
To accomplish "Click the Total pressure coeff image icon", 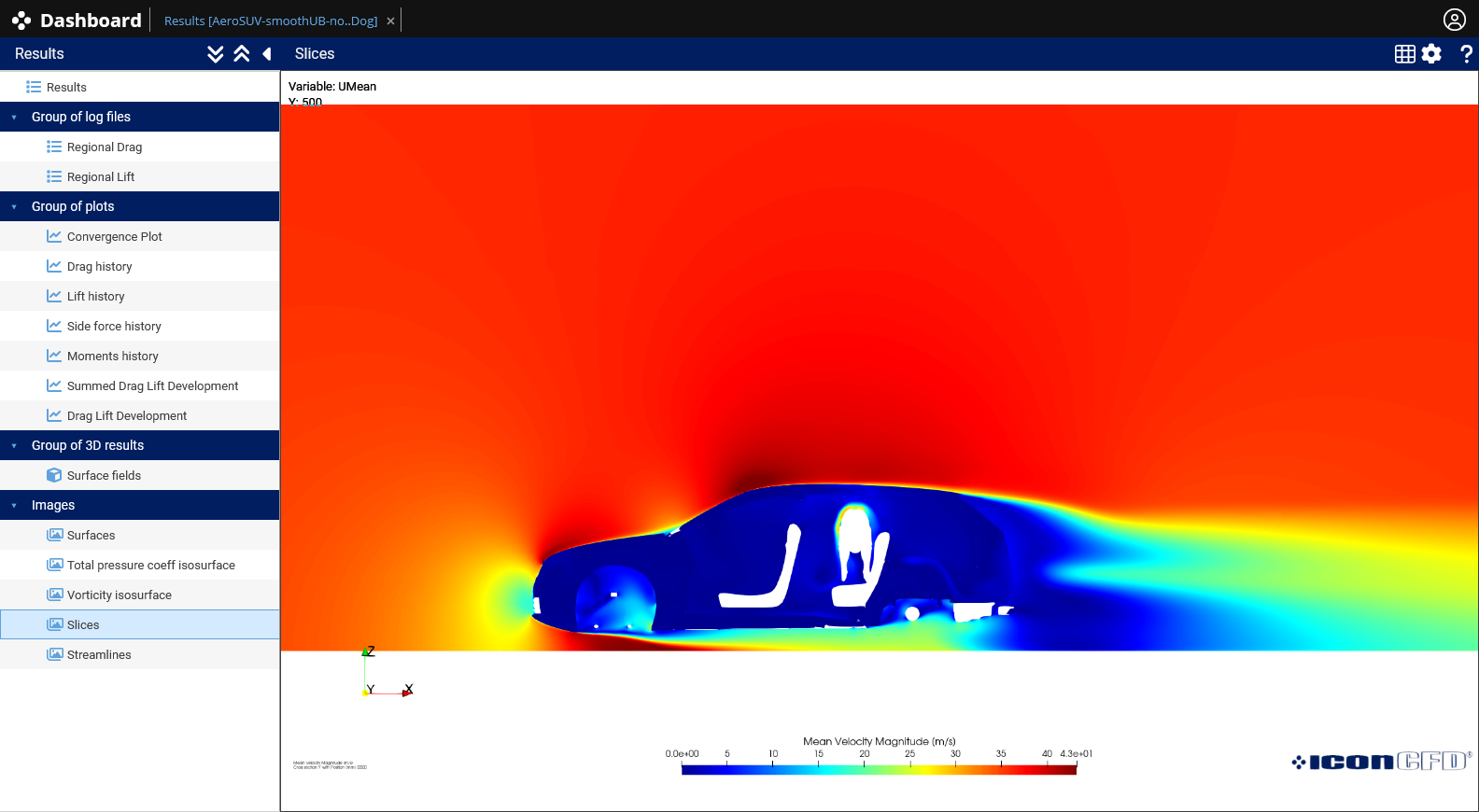I will click(55, 565).
